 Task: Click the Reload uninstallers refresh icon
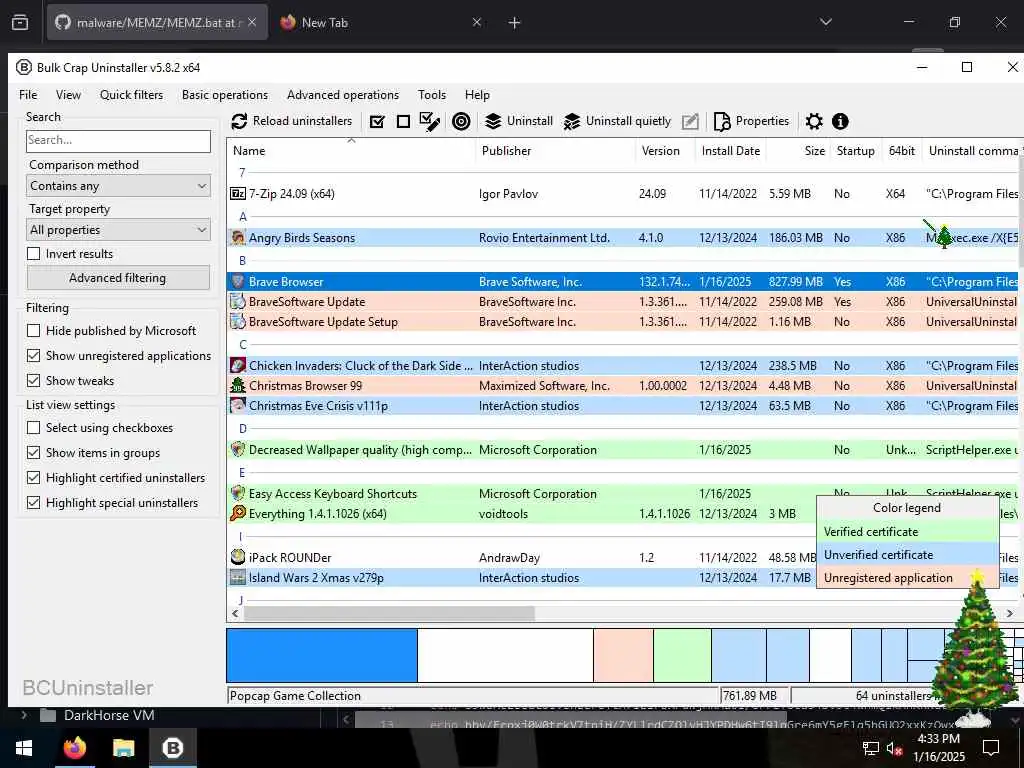click(239, 121)
